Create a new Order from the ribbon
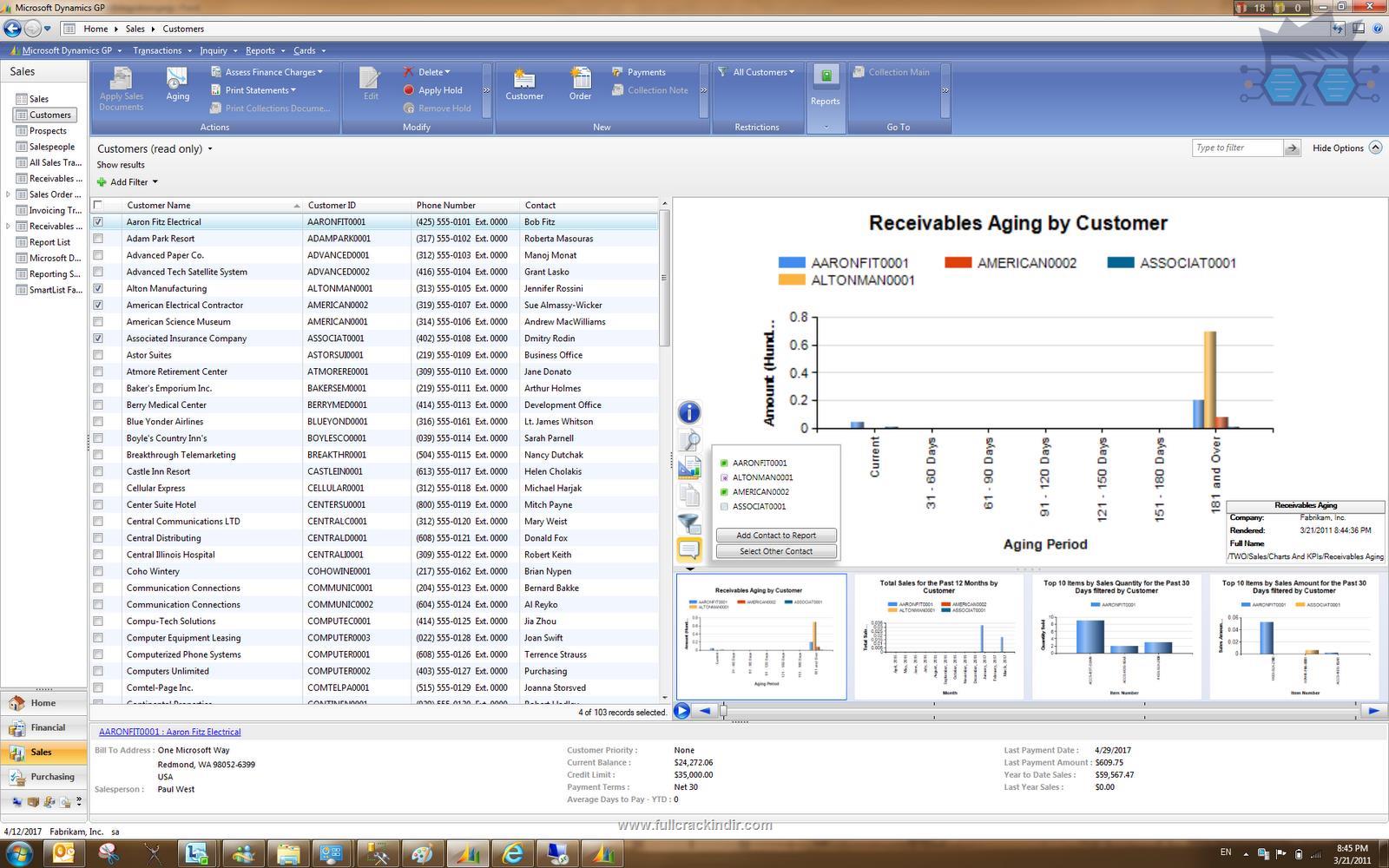 (x=580, y=84)
